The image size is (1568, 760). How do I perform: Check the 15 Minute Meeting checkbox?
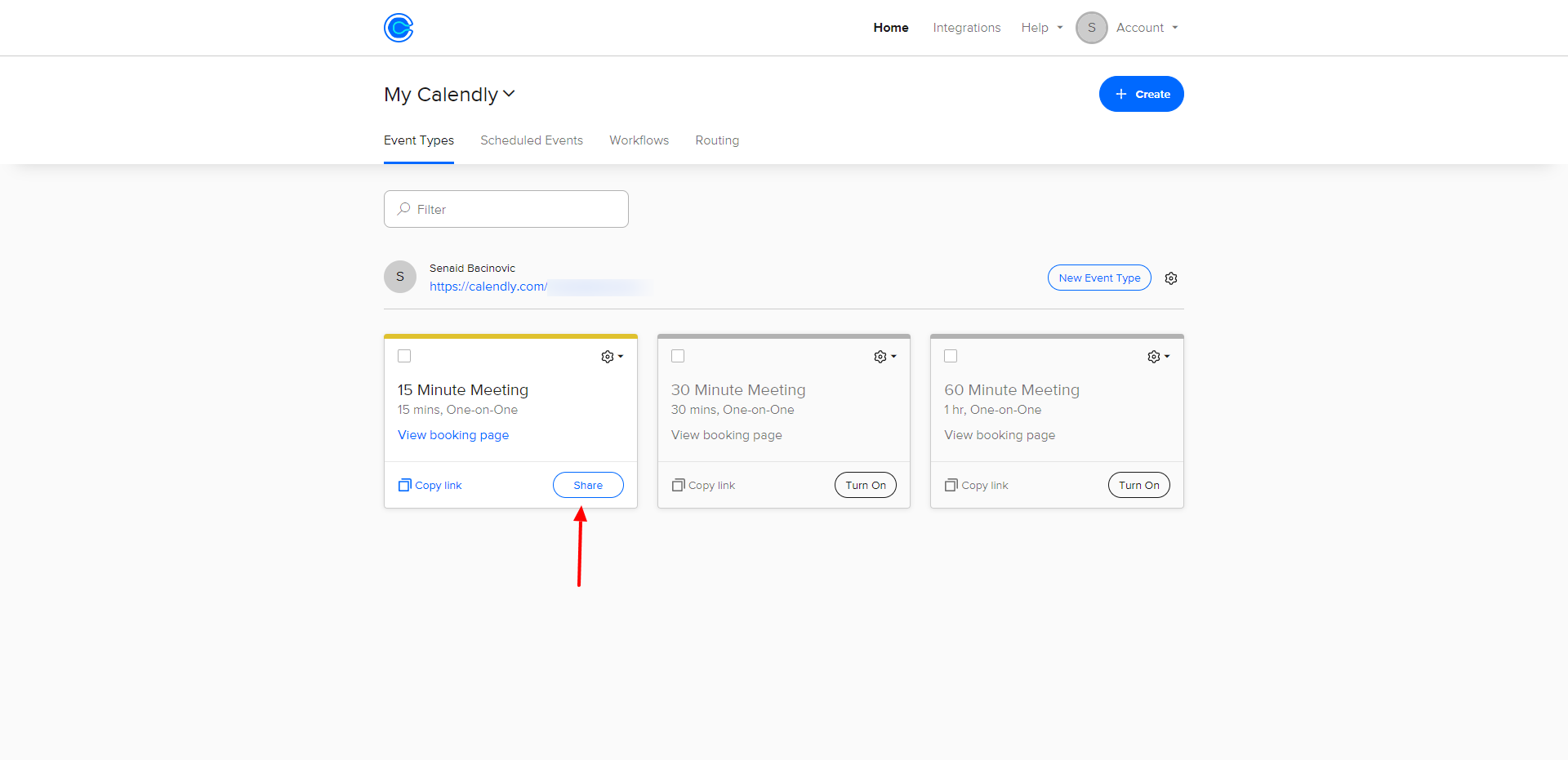pos(404,356)
